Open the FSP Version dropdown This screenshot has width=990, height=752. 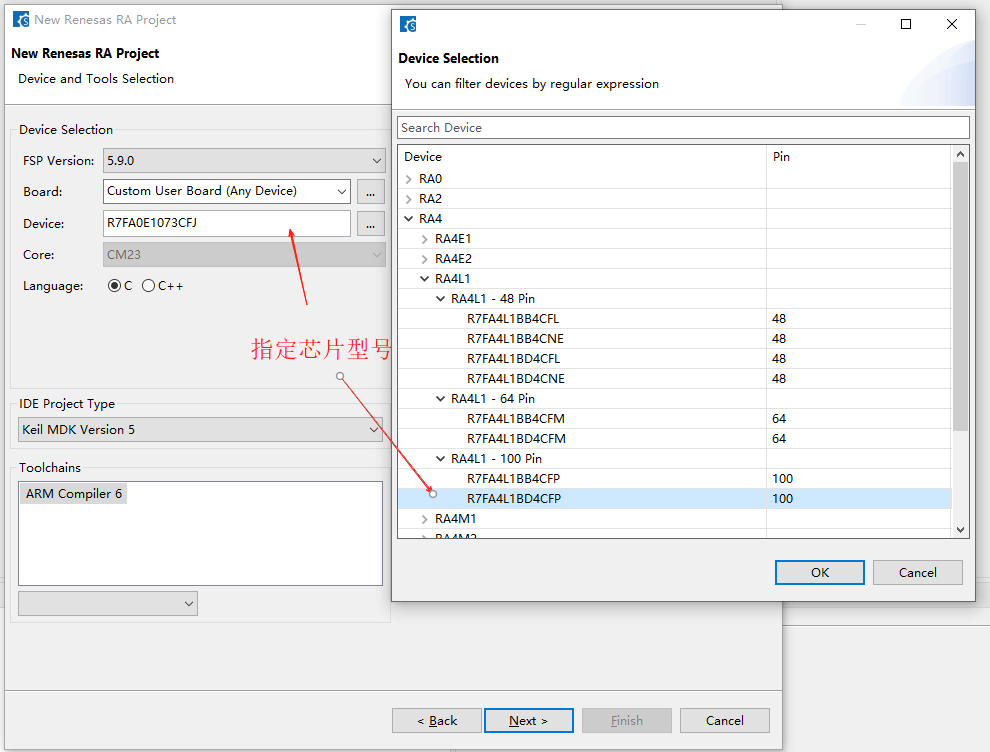(244, 160)
